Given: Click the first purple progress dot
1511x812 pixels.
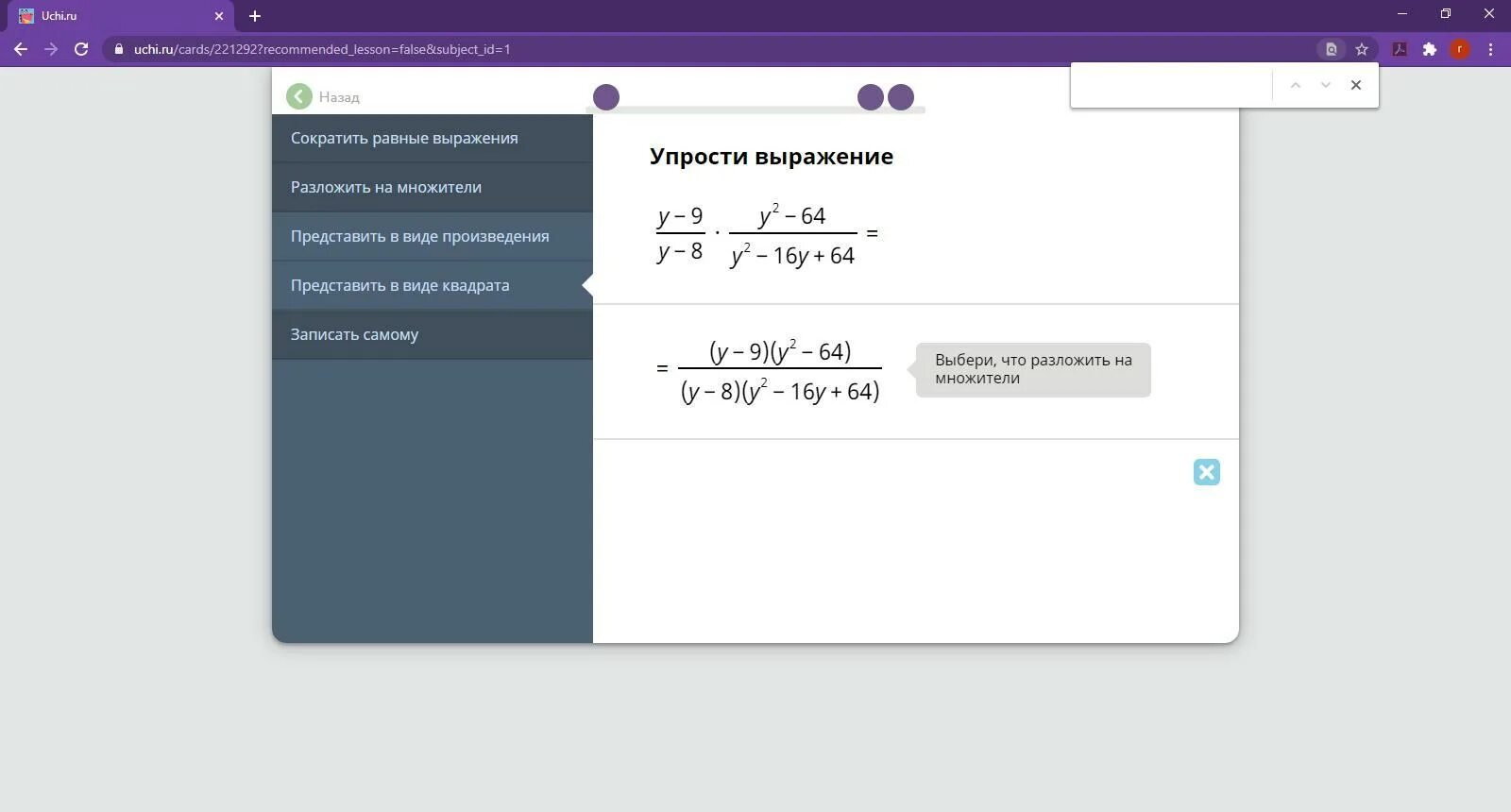Looking at the screenshot, I should pyautogui.click(x=606, y=97).
